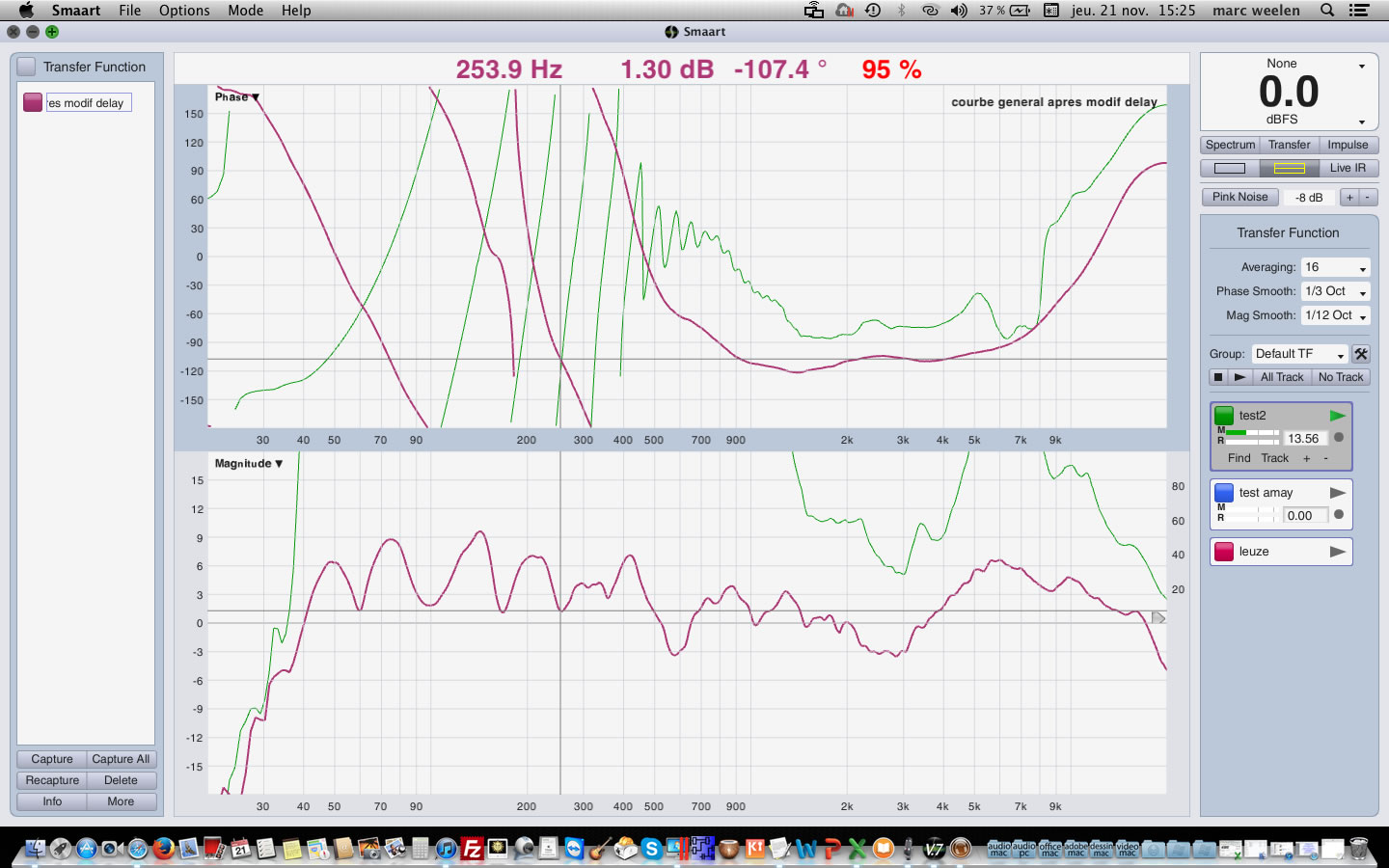Open the Mag Smooth dropdown
Screen dimensions: 1389x868
tap(1335, 315)
